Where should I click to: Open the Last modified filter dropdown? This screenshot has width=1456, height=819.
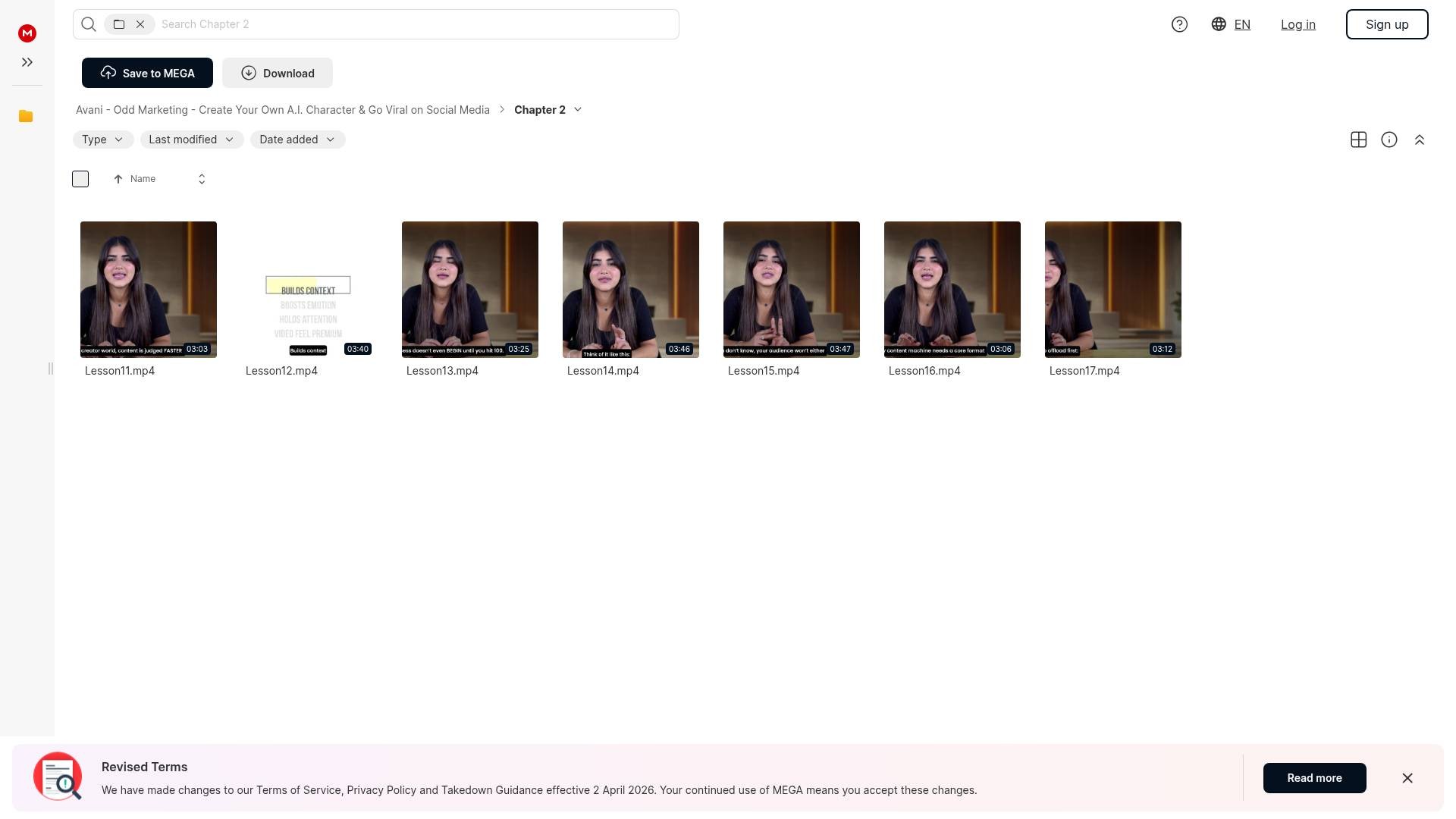tap(192, 140)
